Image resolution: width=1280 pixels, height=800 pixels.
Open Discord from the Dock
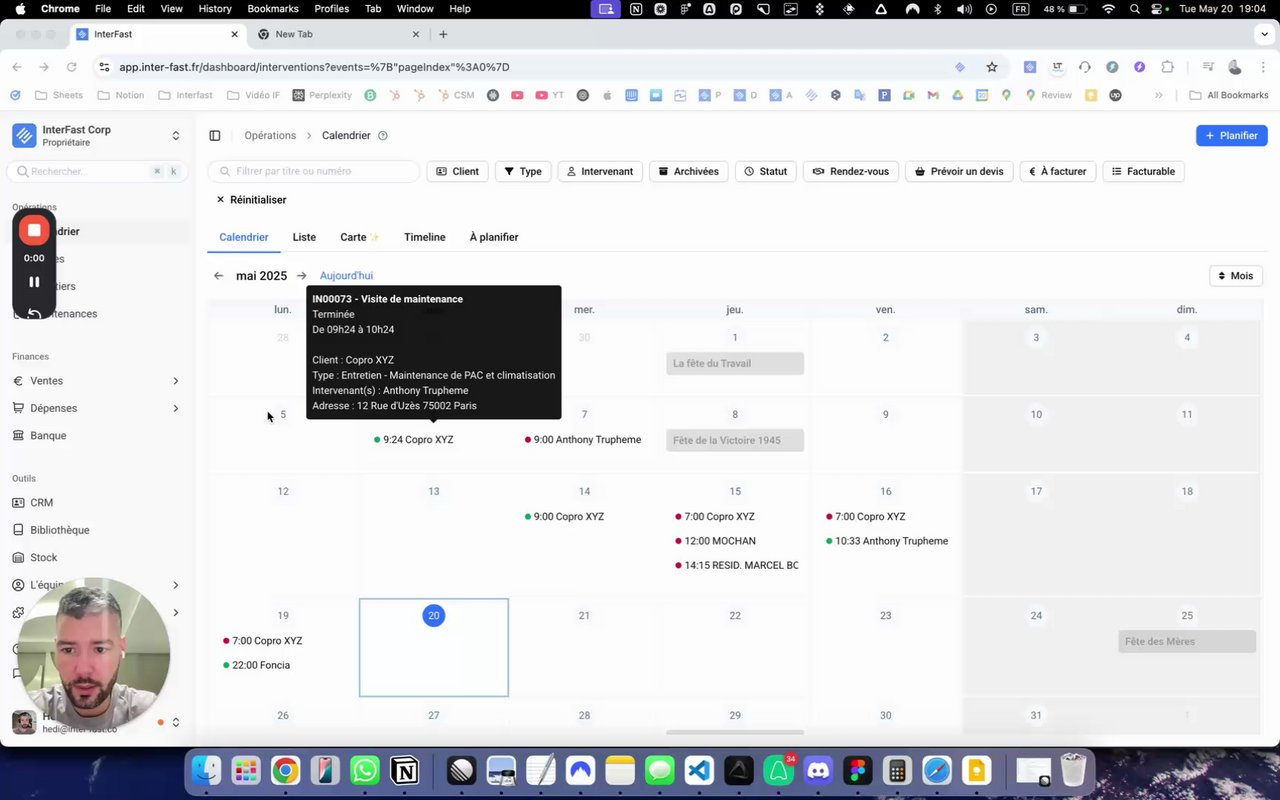818,771
